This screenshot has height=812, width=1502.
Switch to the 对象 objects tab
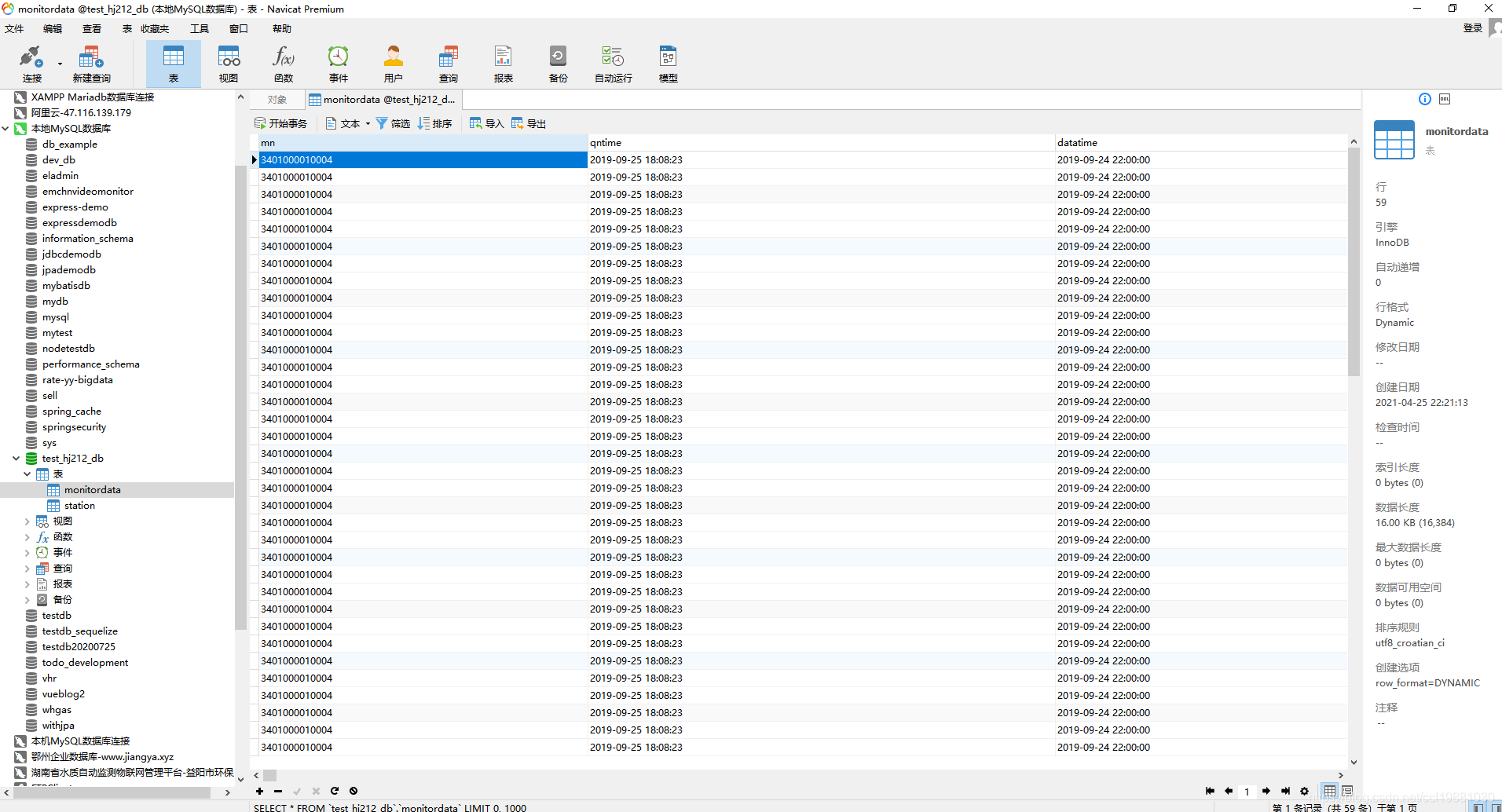point(277,100)
